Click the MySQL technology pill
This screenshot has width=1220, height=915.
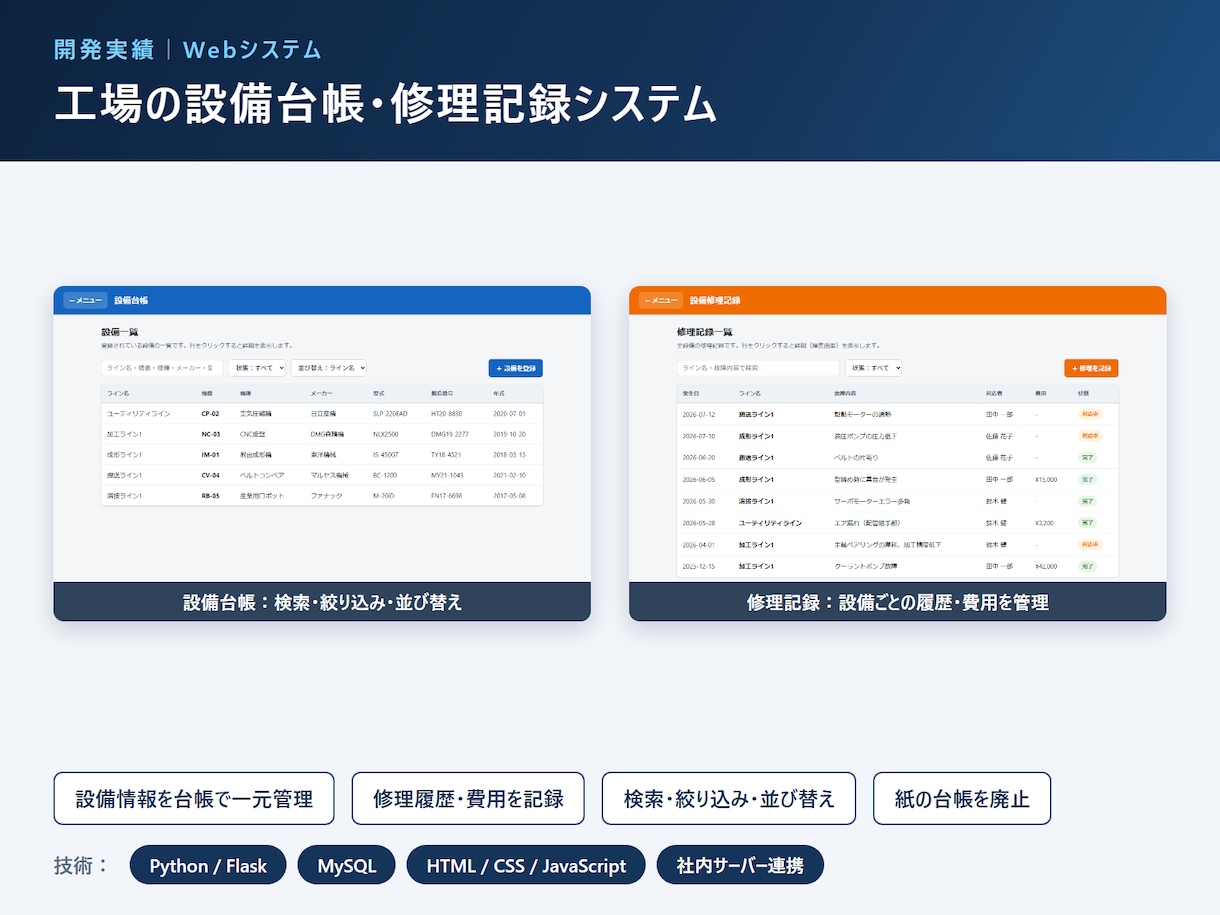(x=346, y=865)
